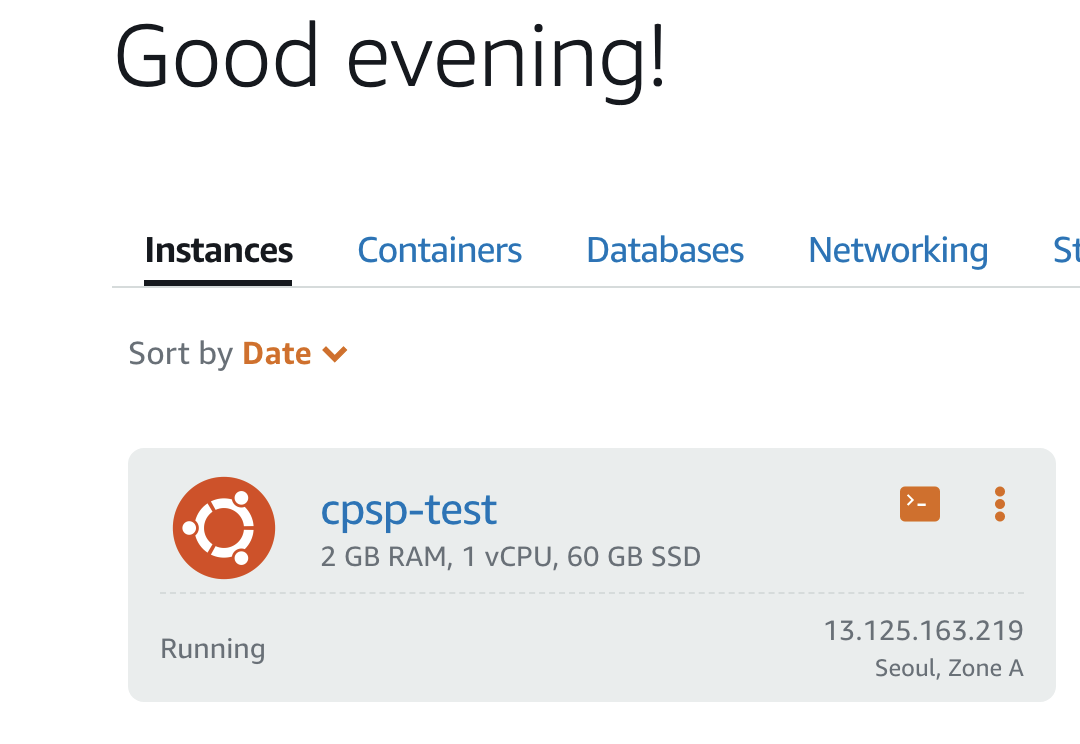Go to the Databases tab
The image size is (1080, 744).
[665, 250]
